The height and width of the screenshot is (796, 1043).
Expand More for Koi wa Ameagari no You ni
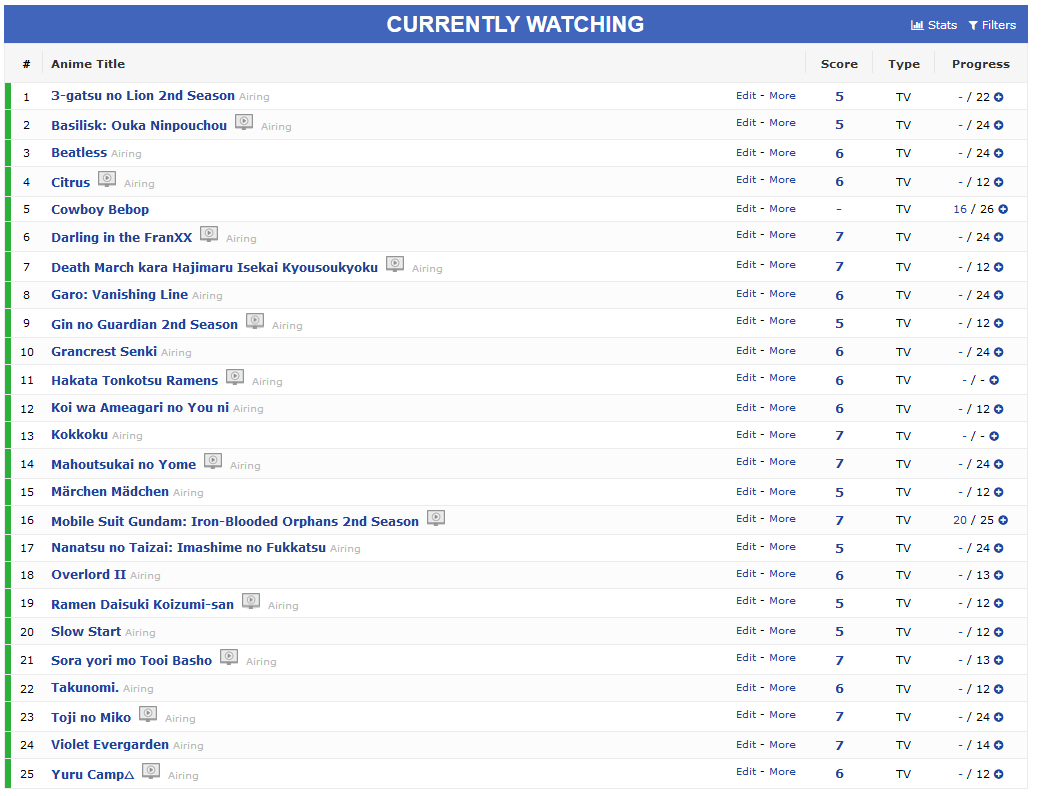(782, 408)
